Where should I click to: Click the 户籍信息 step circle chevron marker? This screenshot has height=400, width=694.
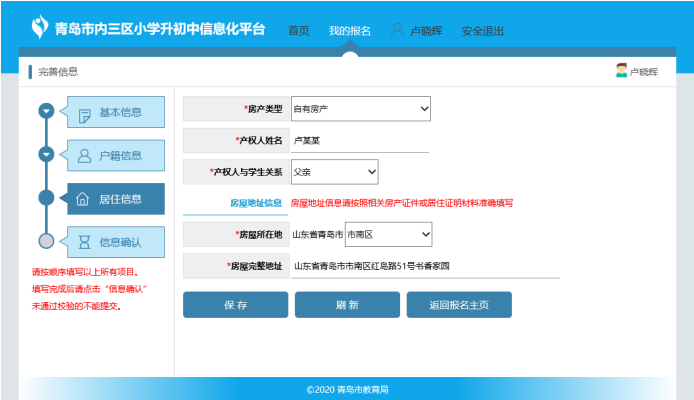coord(46,154)
